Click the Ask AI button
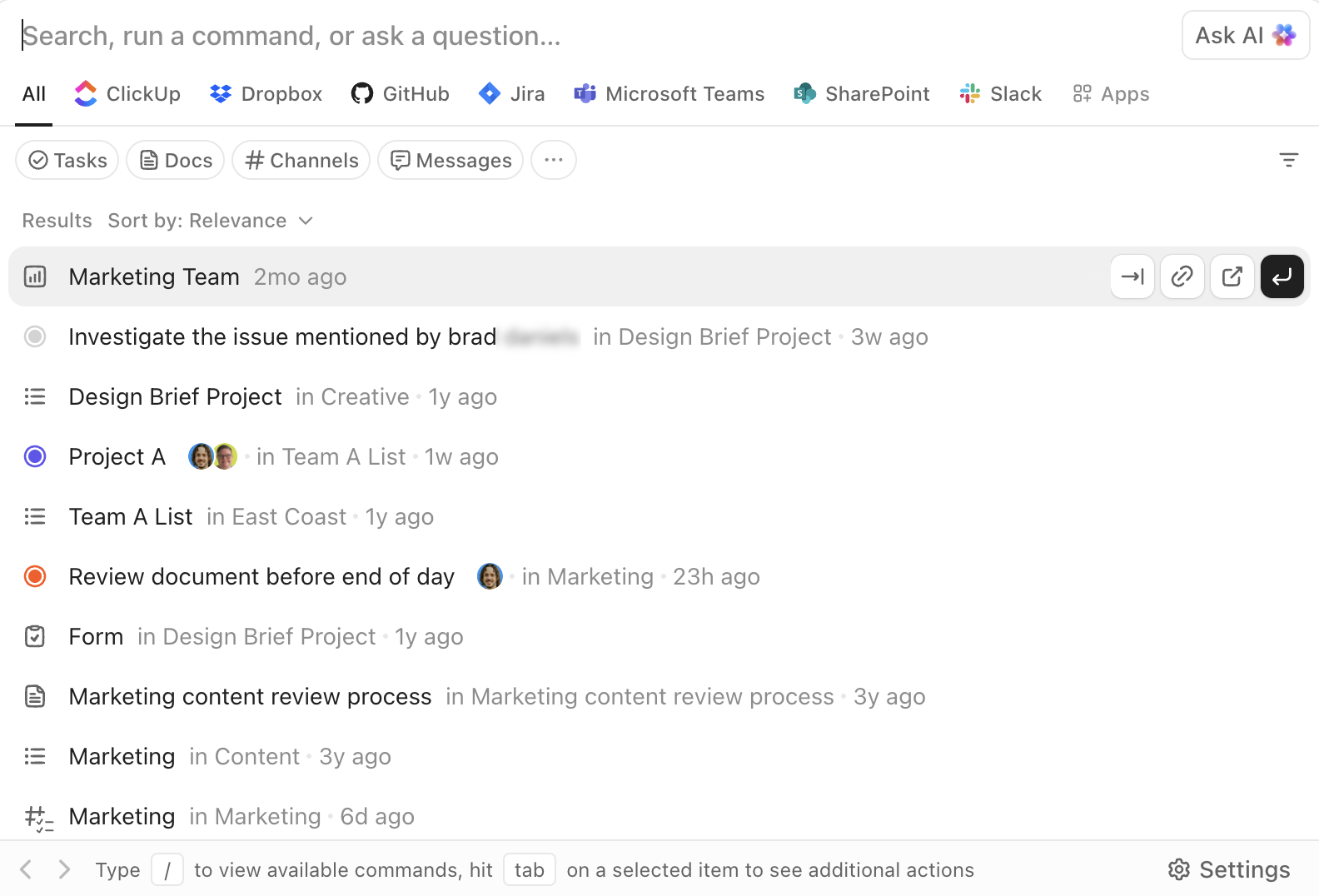This screenshot has width=1319, height=896. point(1245,35)
